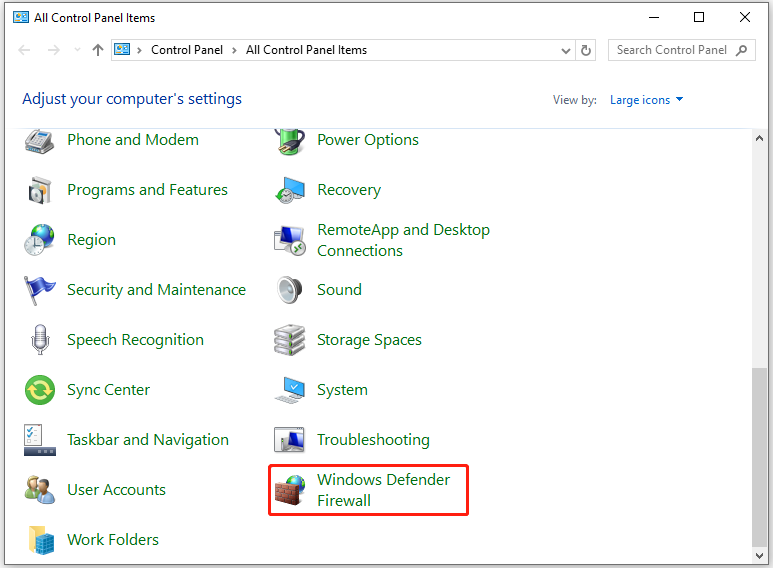Open the Security and Maintenance flag icon

coord(39,290)
